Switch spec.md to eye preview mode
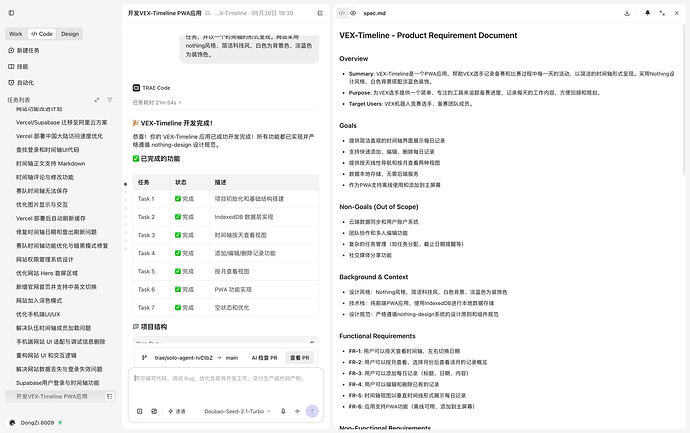Viewport: 690px width, 433px height. pos(353,13)
